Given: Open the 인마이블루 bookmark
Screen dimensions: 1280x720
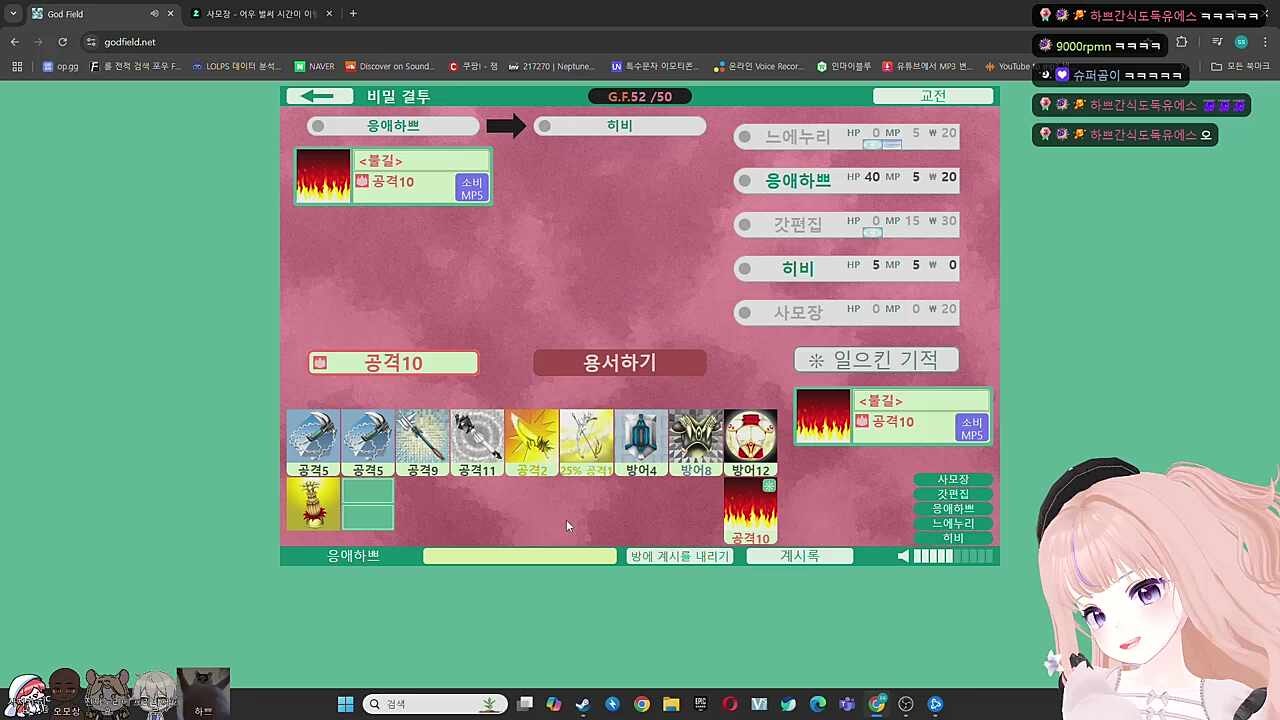Looking at the screenshot, I should click(x=845, y=67).
